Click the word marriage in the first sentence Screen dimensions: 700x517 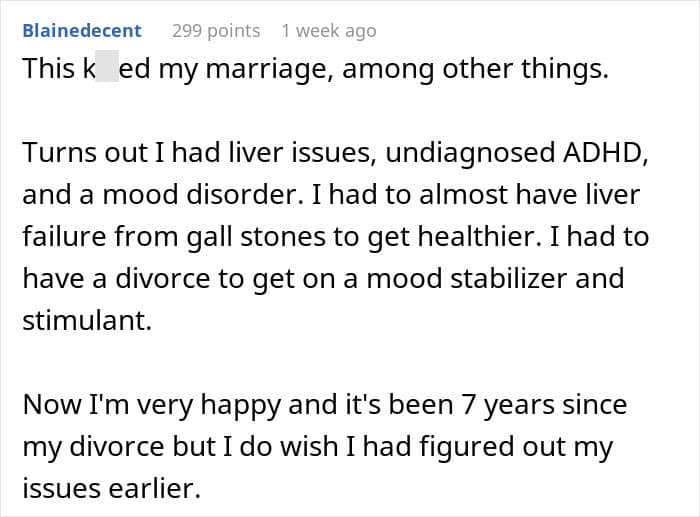pyautogui.click(x=268, y=70)
